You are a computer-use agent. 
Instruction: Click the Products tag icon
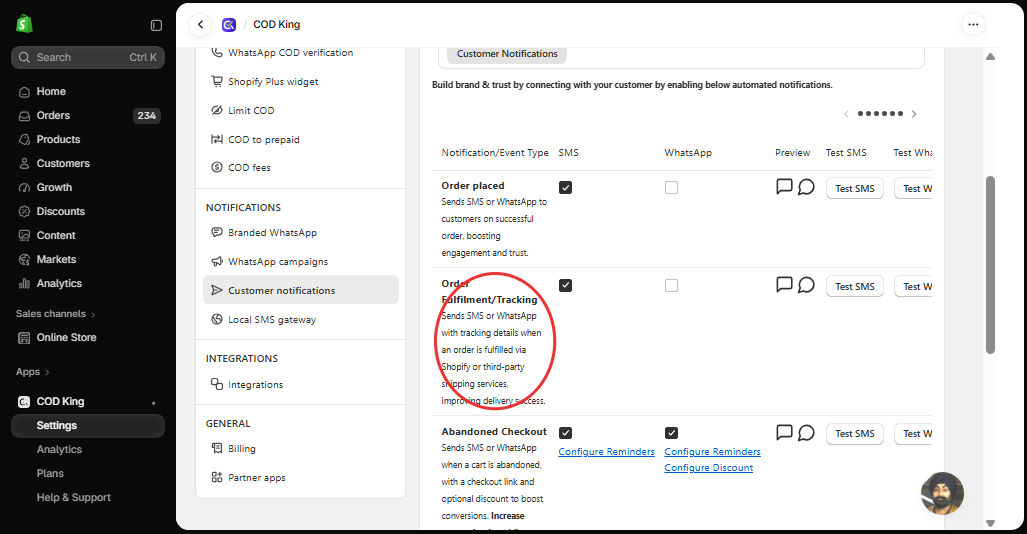pos(24,140)
